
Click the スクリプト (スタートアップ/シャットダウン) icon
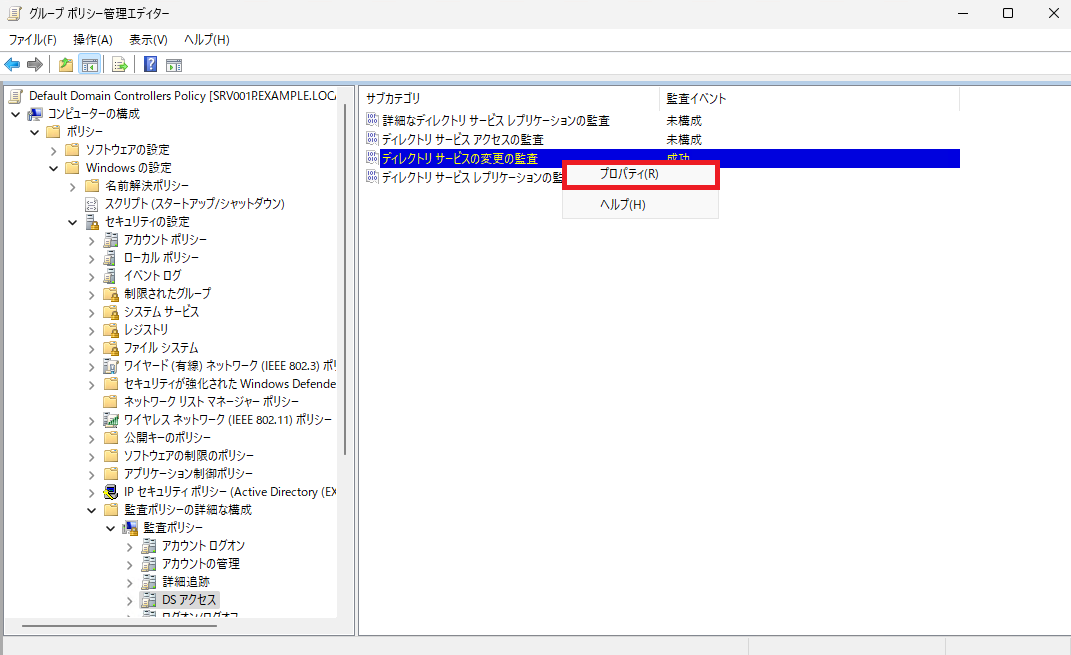tap(92, 204)
